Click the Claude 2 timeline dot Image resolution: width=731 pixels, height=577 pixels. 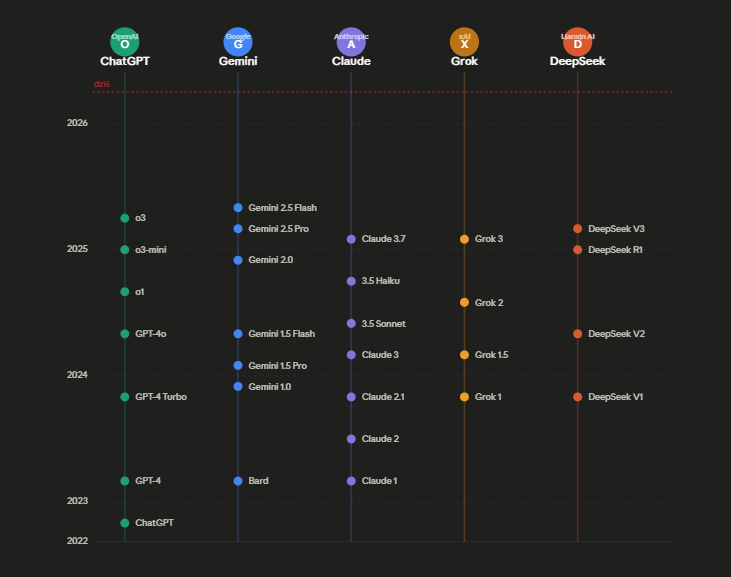tap(351, 439)
